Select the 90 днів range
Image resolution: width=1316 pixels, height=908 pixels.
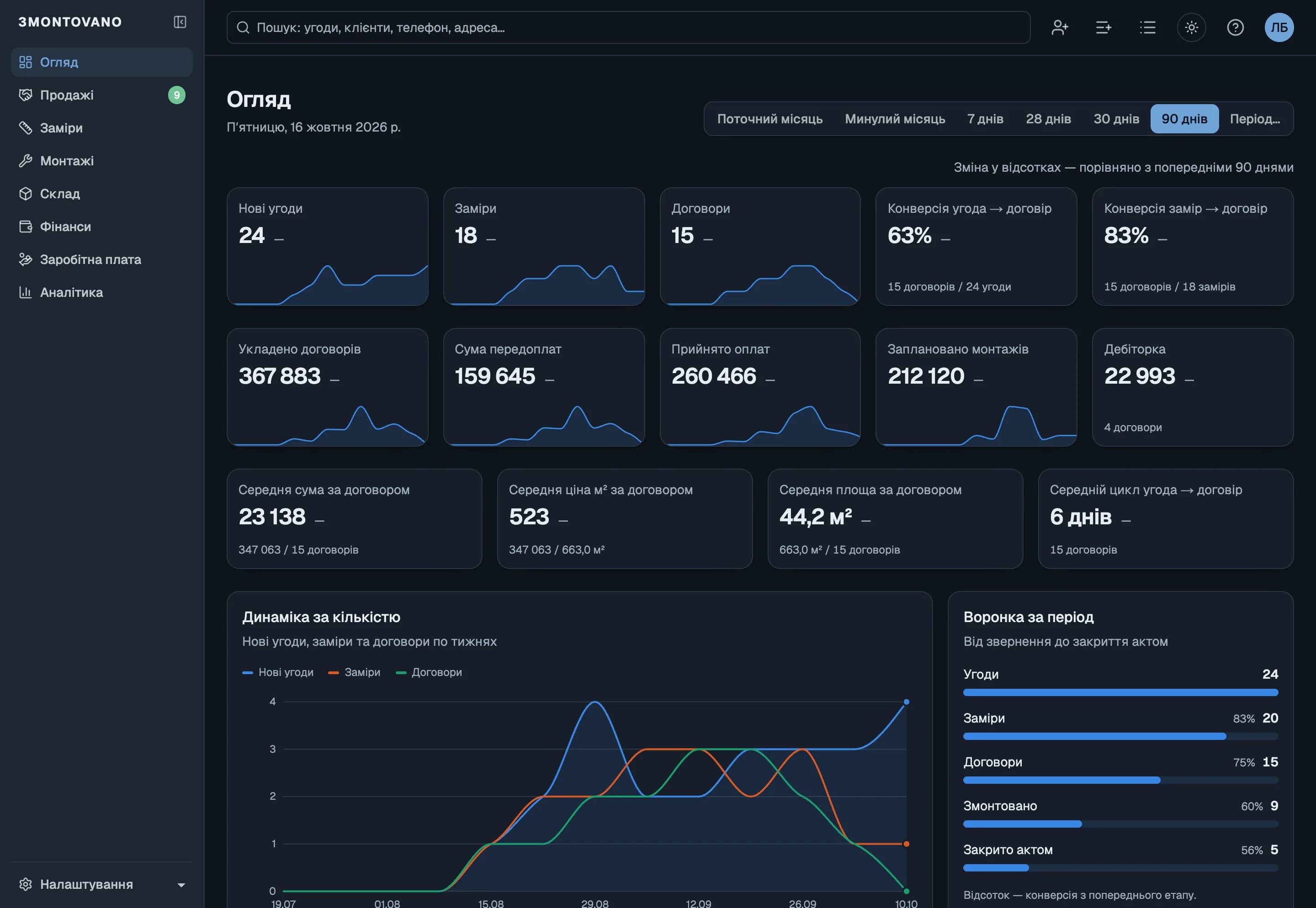(1184, 119)
